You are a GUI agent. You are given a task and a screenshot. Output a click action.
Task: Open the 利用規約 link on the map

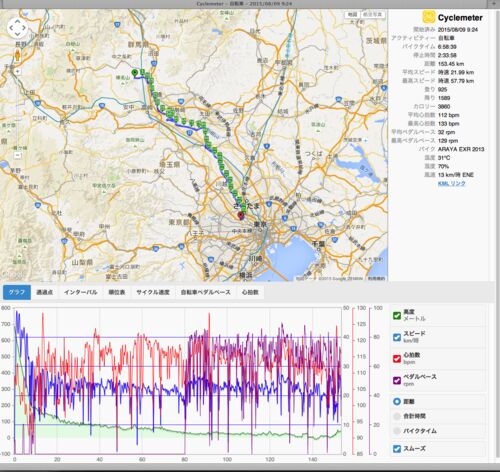click(376, 278)
